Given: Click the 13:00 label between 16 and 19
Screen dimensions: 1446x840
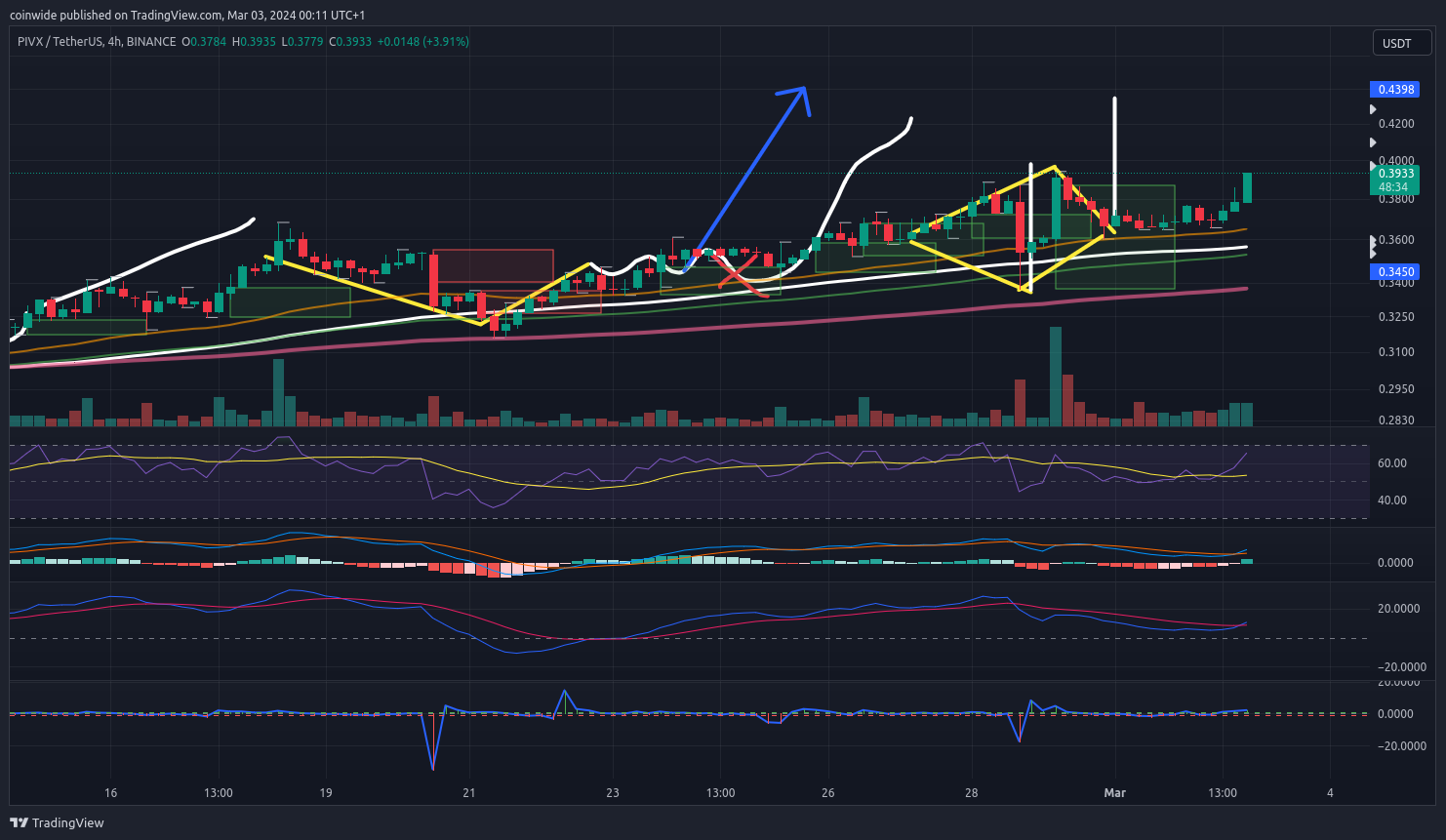Looking at the screenshot, I should tap(219, 793).
